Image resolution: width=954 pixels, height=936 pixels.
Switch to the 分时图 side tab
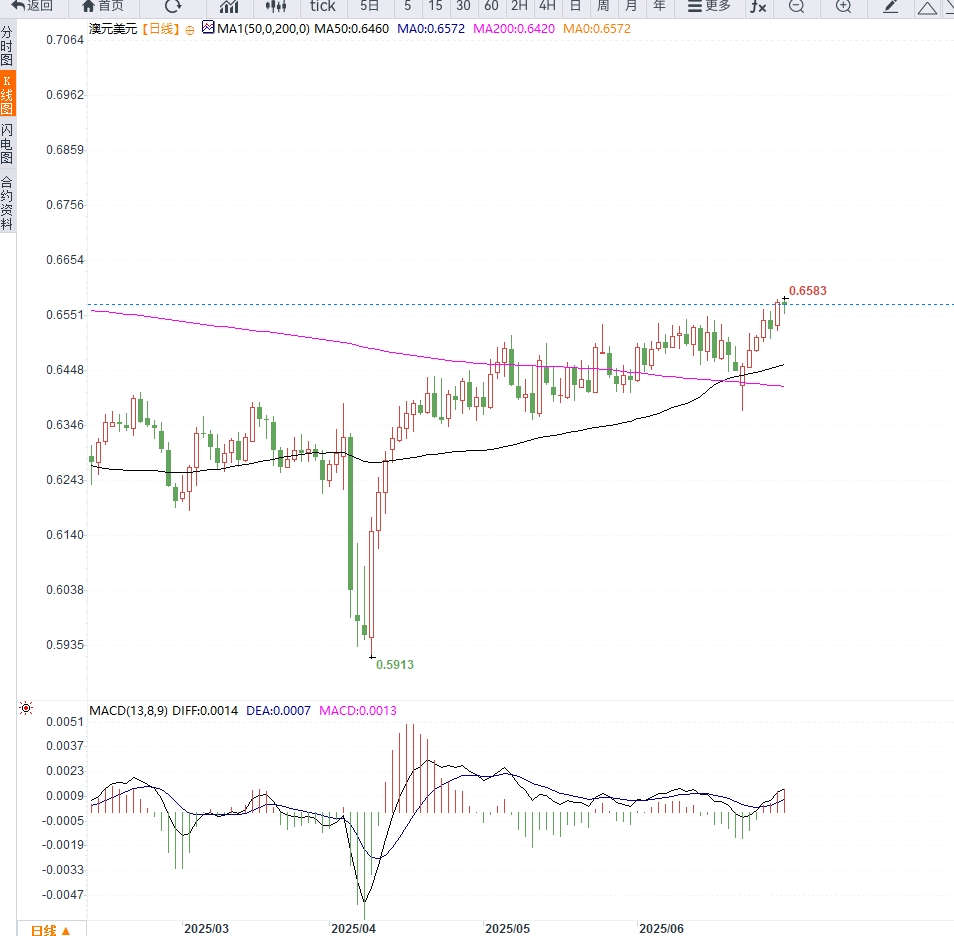pyautogui.click(x=7, y=47)
